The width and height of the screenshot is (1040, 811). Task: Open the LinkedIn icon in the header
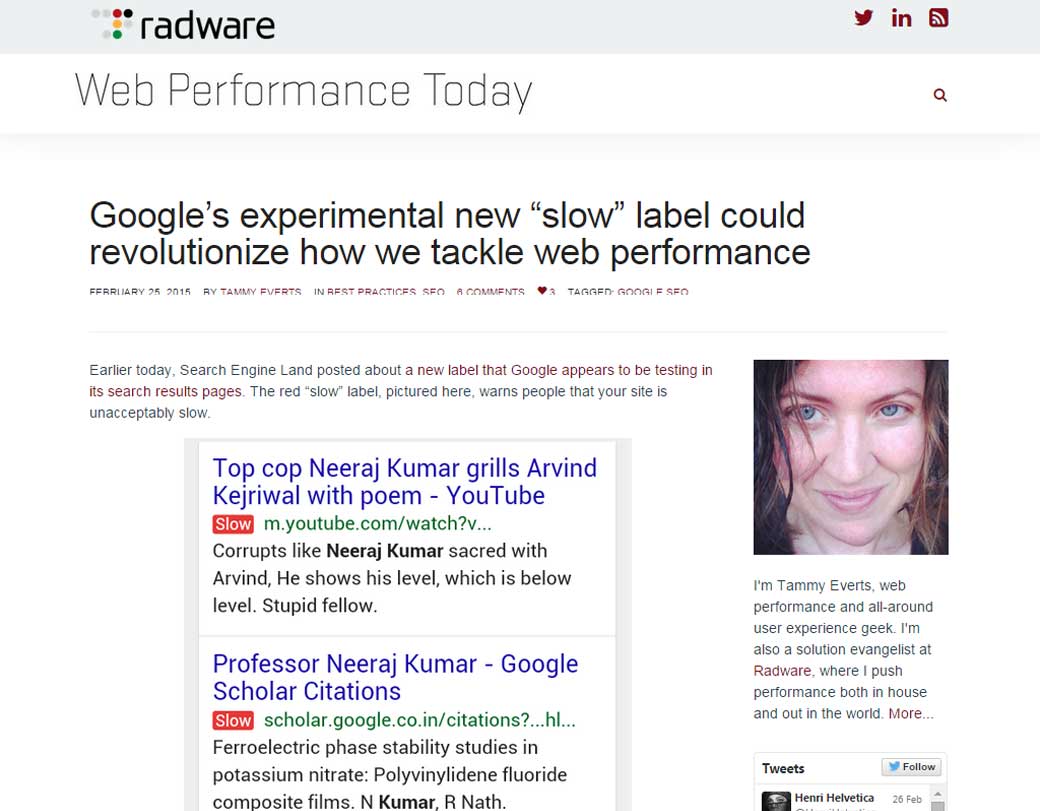pos(901,17)
